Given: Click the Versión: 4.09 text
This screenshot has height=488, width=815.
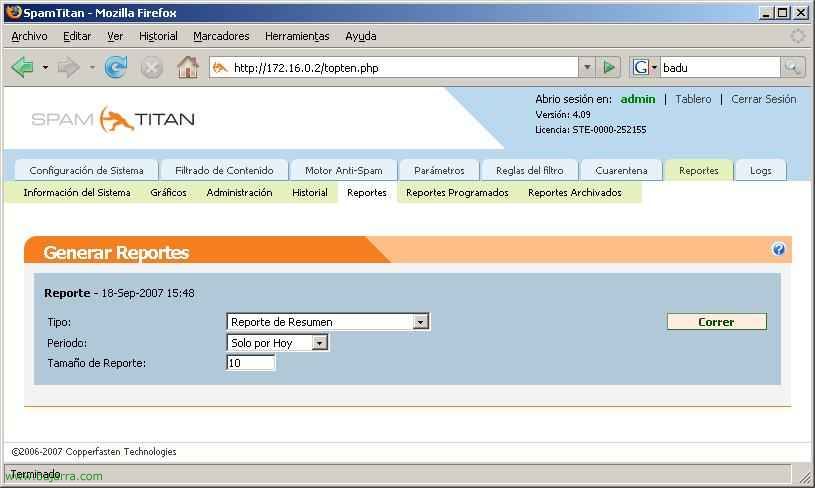Looking at the screenshot, I should coord(563,114).
